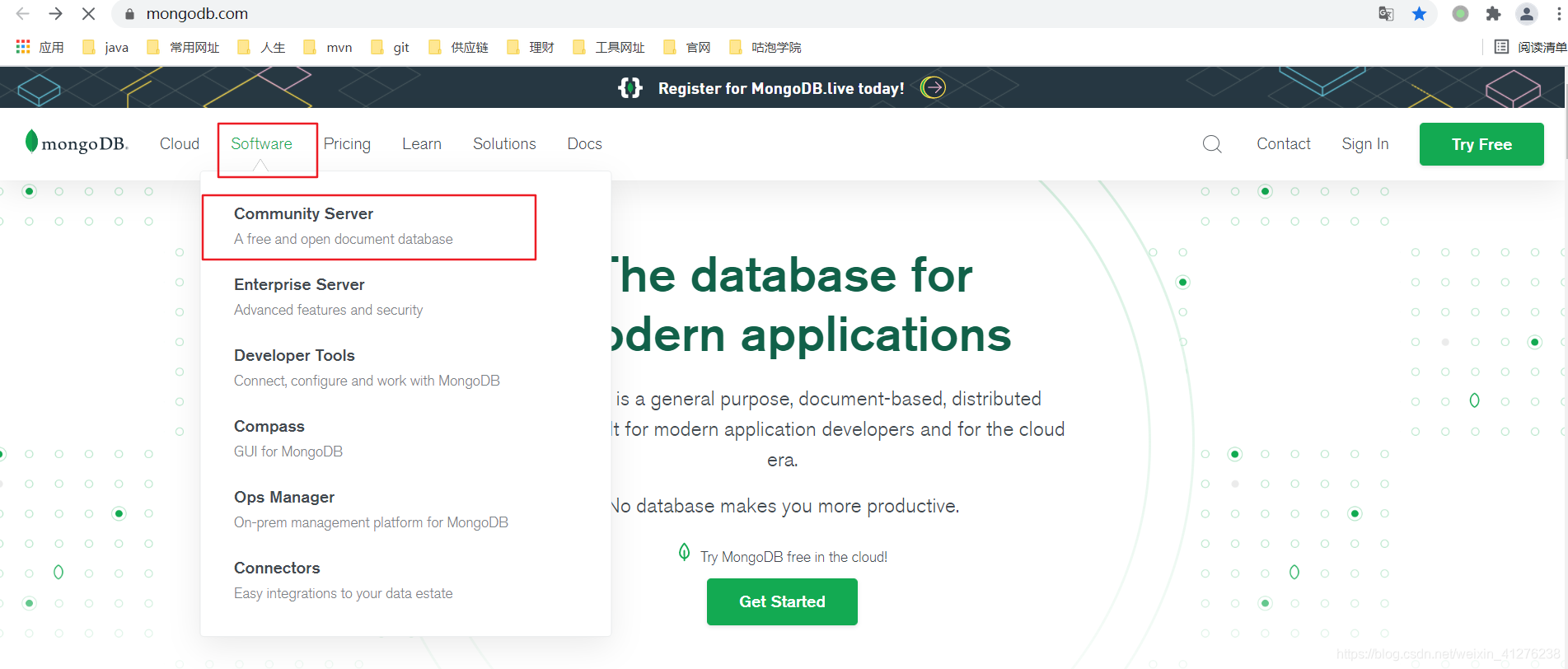
Task: Open the Chrome three-dot menu
Action: click(1558, 13)
